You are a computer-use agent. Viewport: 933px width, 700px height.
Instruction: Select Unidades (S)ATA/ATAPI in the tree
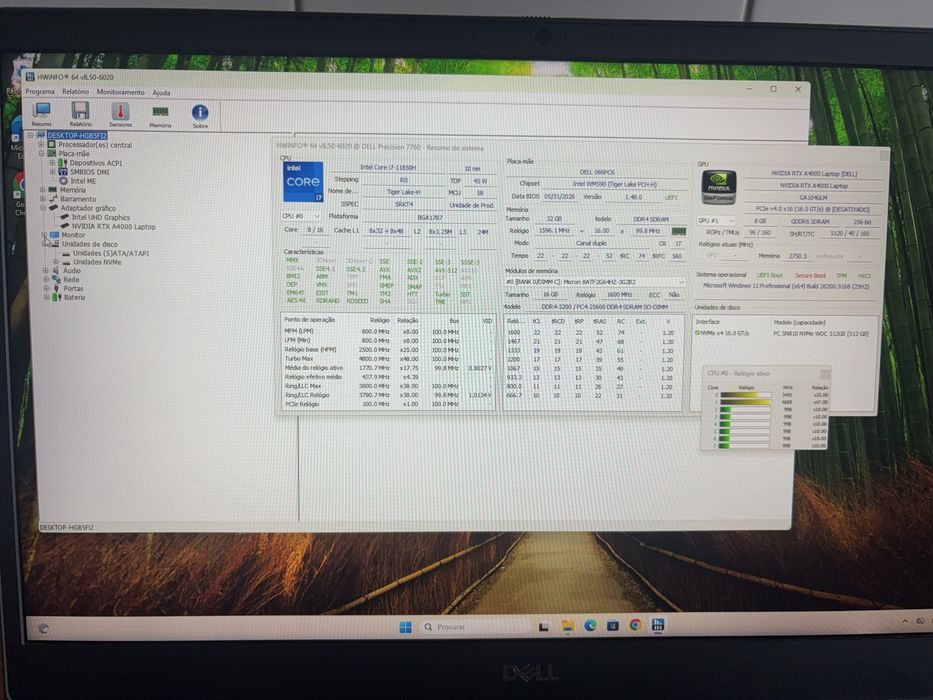tap(106, 253)
